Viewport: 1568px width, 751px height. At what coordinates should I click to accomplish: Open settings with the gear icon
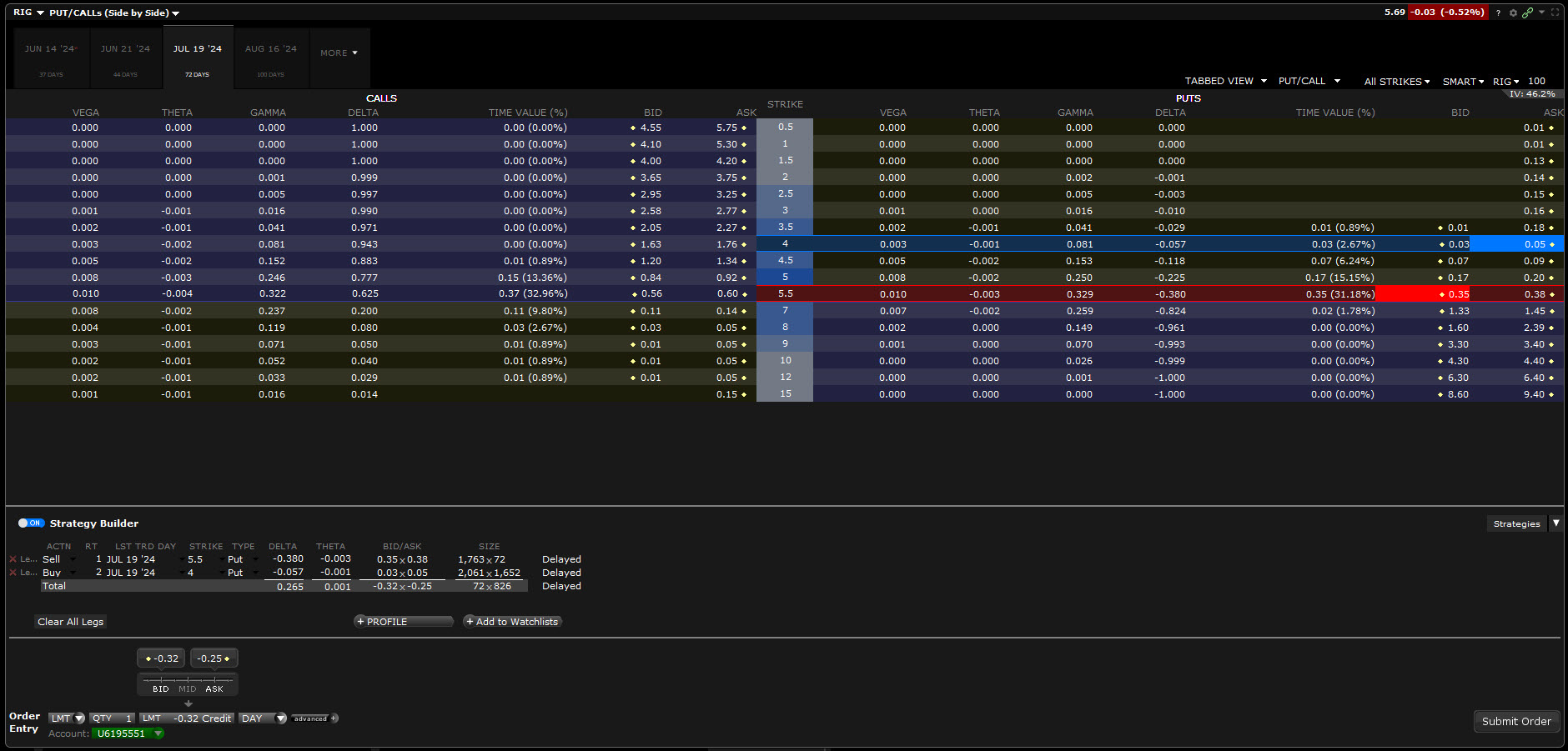(1513, 13)
